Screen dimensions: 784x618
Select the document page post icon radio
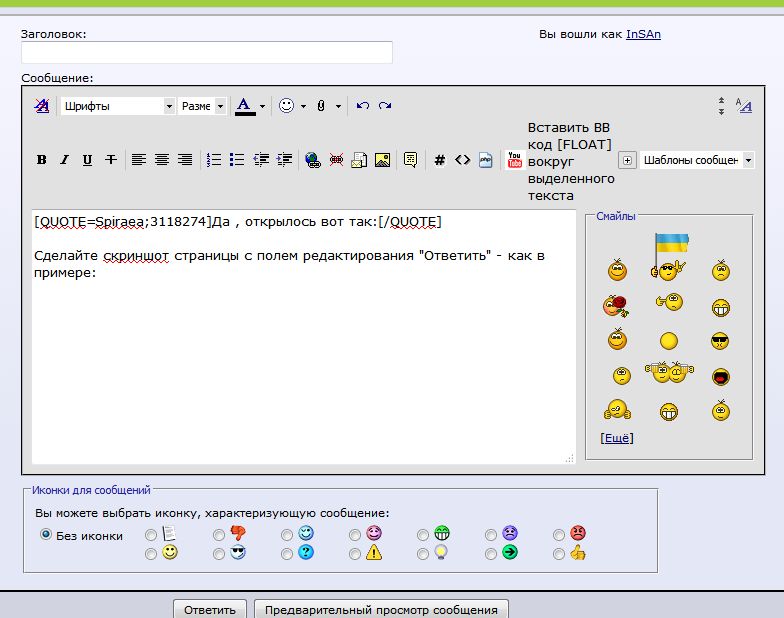150,536
